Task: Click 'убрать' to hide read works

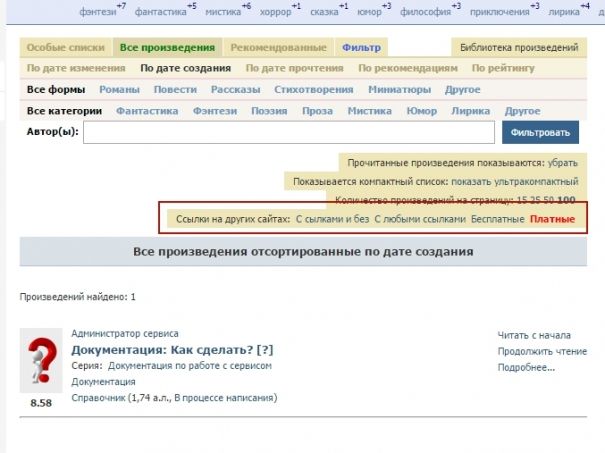Action: coord(561,162)
